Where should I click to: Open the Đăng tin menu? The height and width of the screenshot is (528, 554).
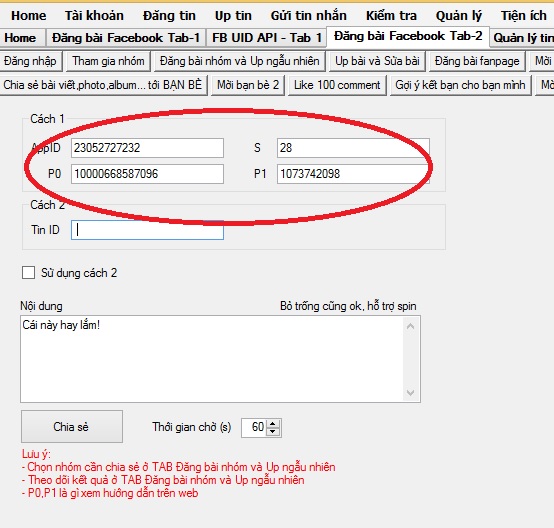(x=169, y=16)
